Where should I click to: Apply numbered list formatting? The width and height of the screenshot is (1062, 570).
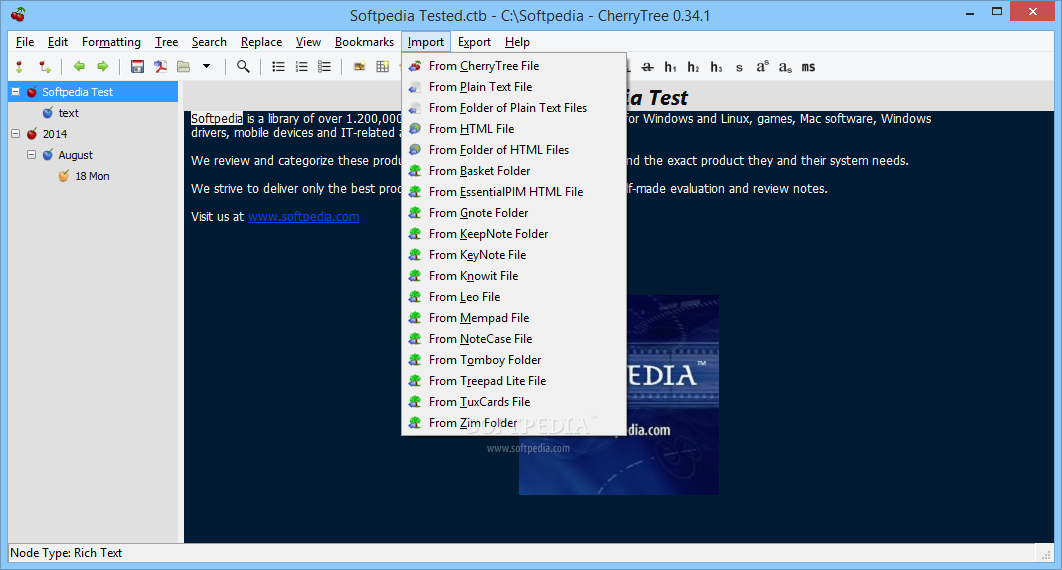pyautogui.click(x=301, y=66)
